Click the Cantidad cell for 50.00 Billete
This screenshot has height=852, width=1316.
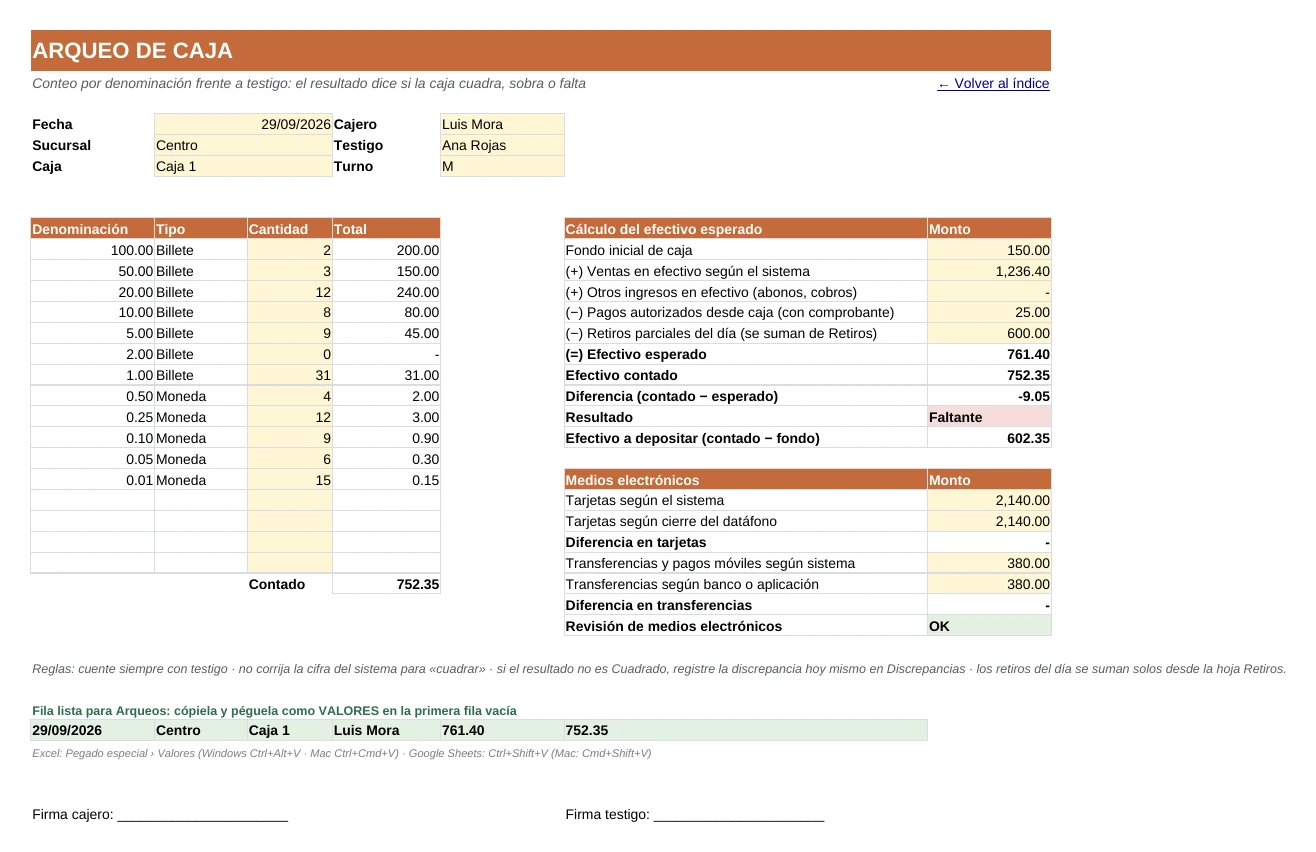[289, 271]
